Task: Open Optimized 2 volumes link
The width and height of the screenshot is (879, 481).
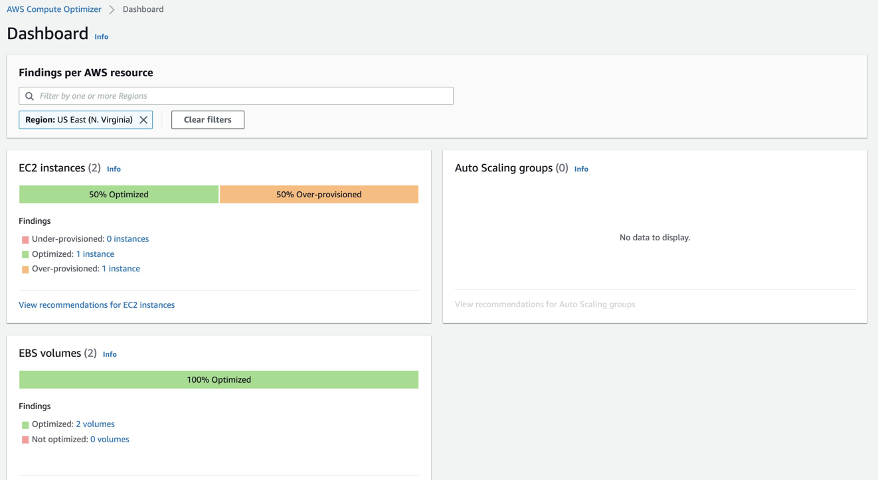Action: pyautogui.click(x=95, y=424)
